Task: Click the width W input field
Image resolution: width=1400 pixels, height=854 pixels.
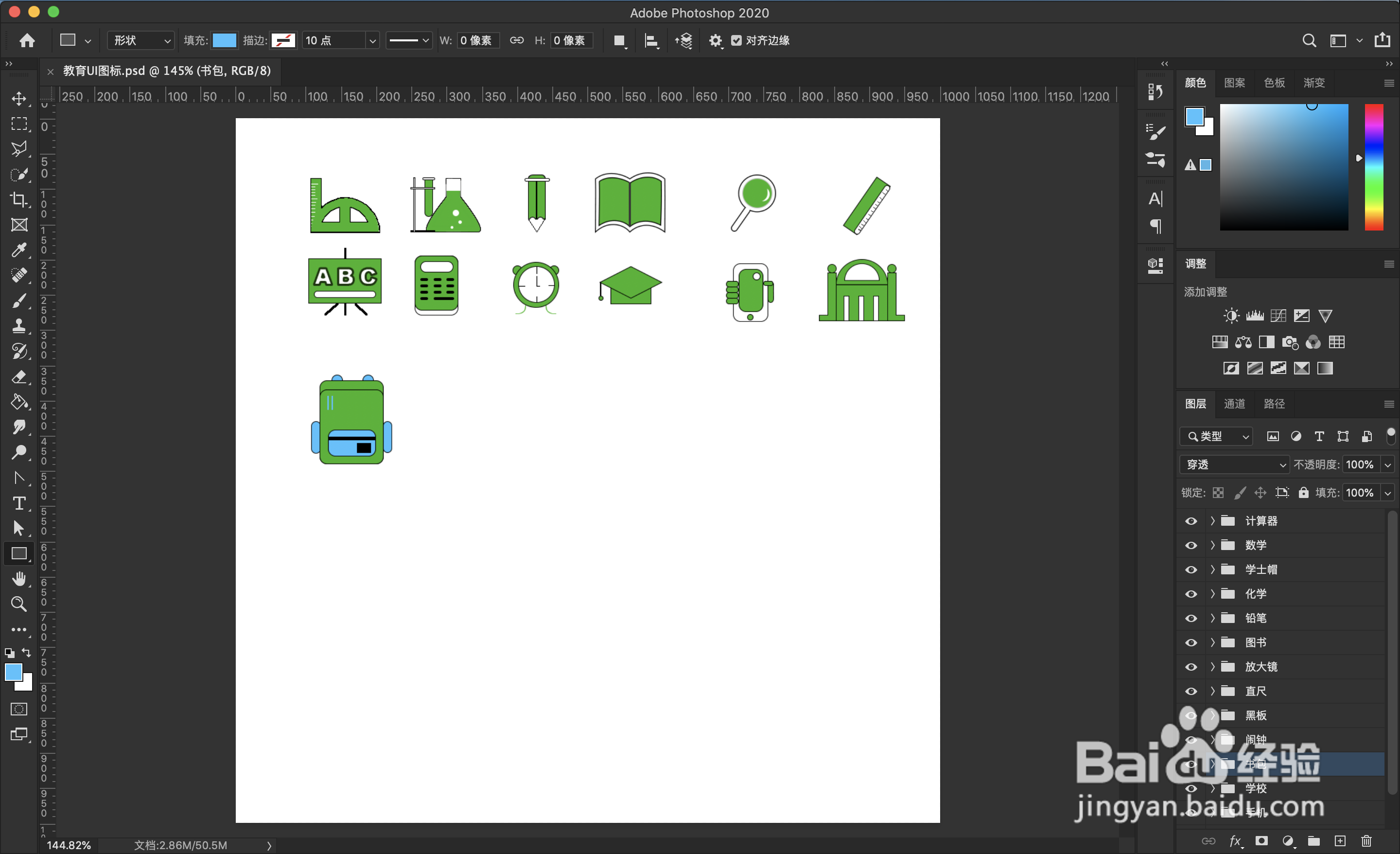Action: tap(477, 40)
